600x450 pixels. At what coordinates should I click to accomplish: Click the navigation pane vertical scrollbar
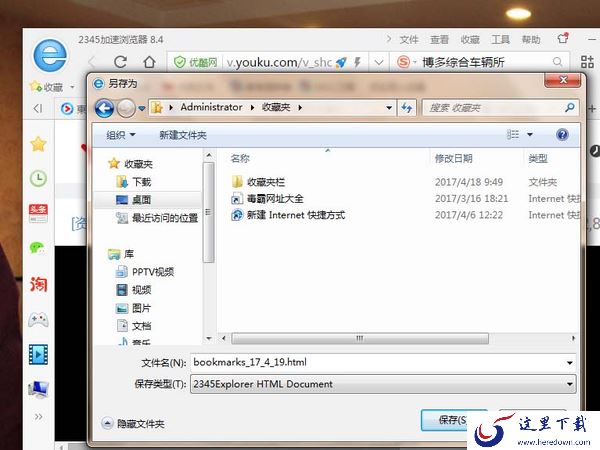coord(209,212)
